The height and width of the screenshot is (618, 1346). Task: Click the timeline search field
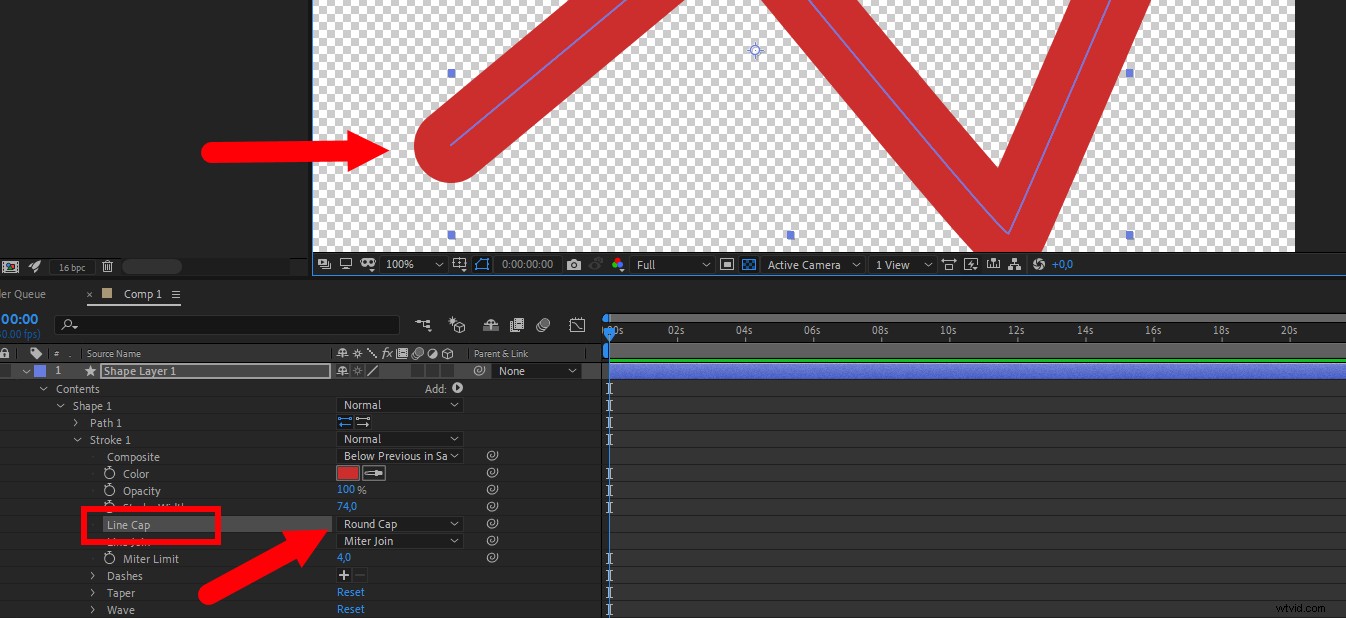tap(228, 324)
